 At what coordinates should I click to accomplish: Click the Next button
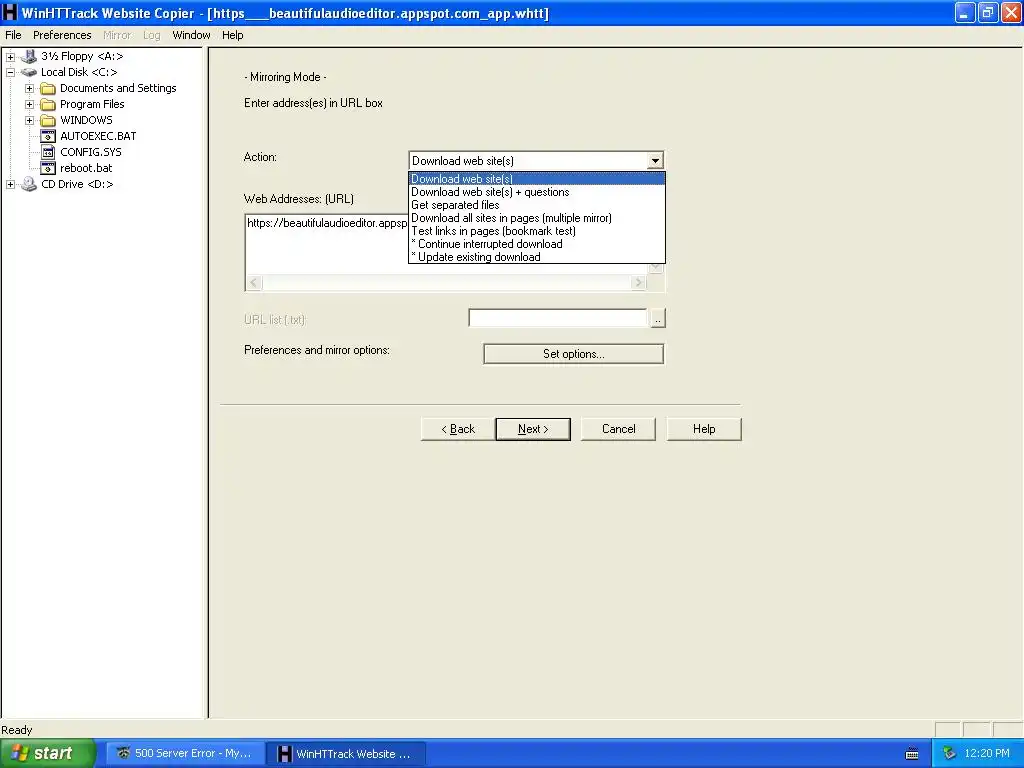(x=533, y=429)
